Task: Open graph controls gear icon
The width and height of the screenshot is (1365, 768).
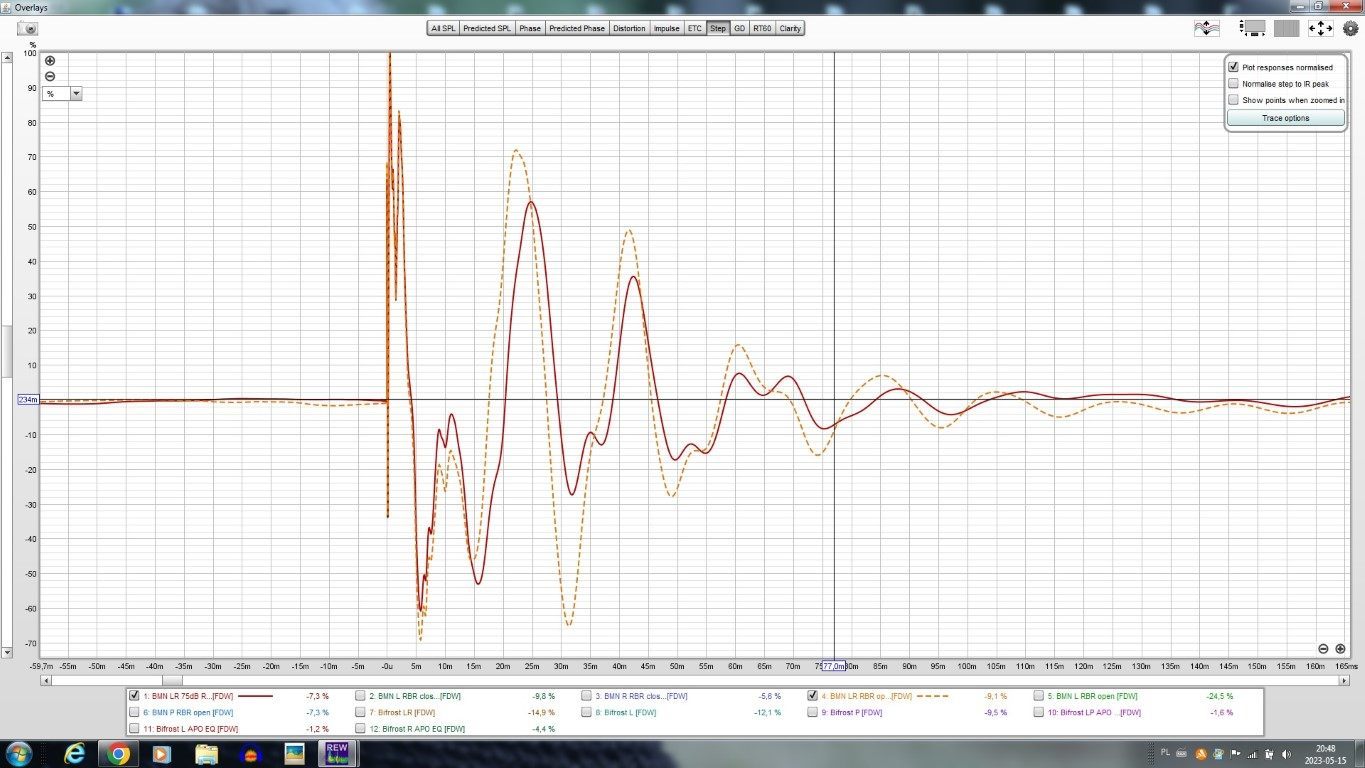Action: pos(1350,29)
